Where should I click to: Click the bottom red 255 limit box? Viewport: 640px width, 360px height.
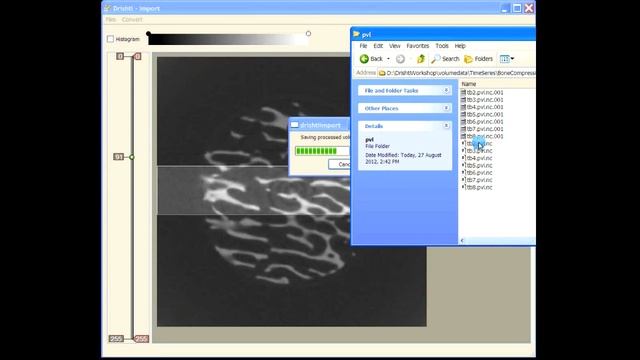click(141, 339)
